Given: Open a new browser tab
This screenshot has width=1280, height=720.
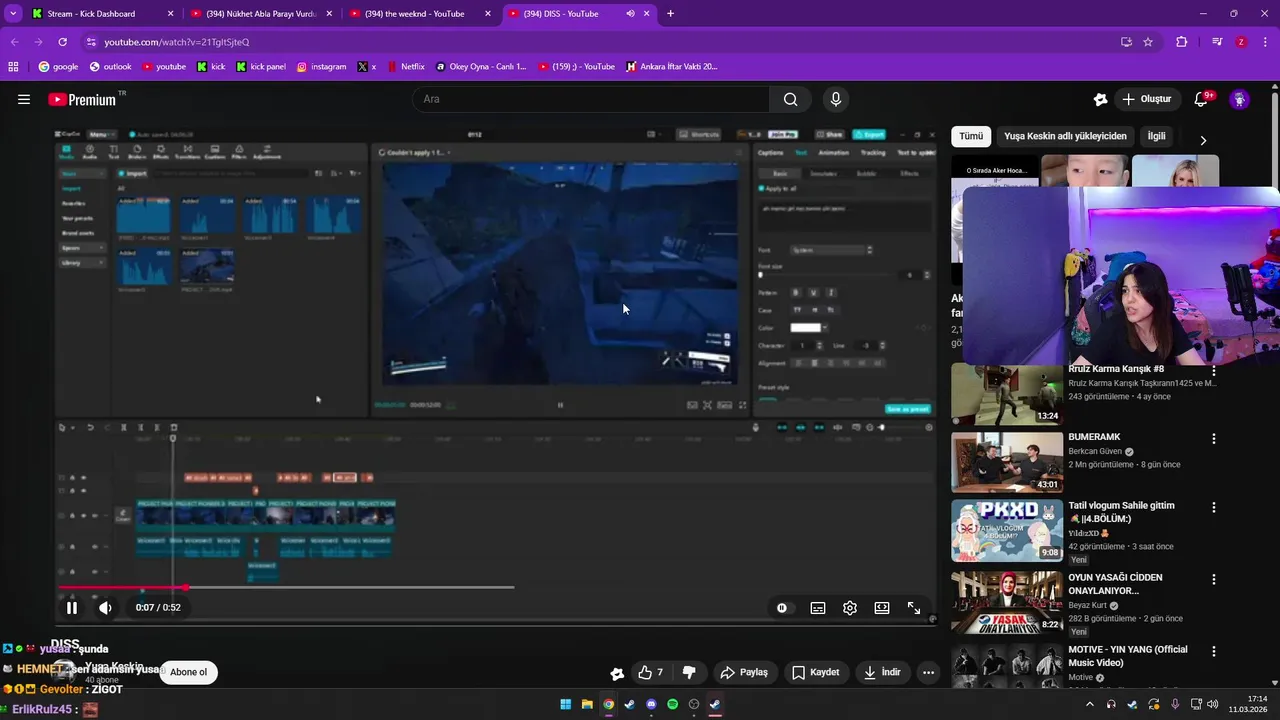Looking at the screenshot, I should pyautogui.click(x=670, y=14).
